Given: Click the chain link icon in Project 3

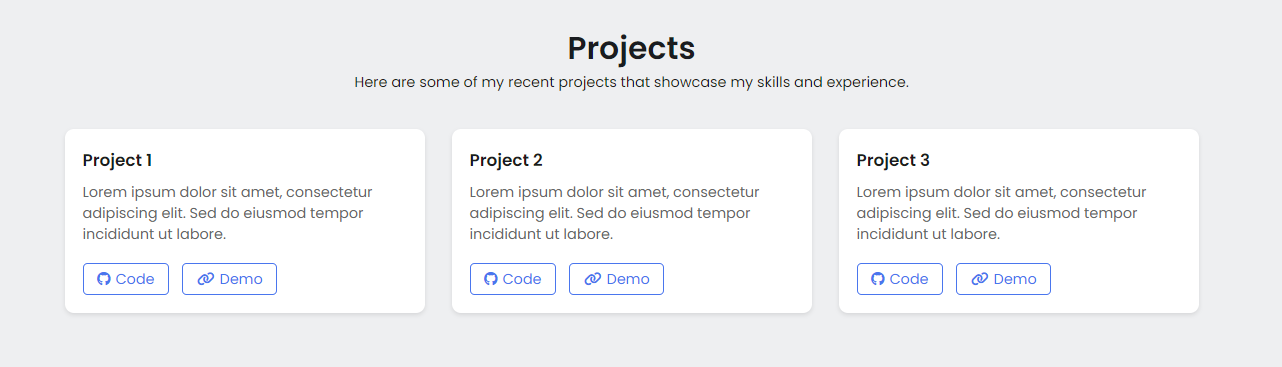Looking at the screenshot, I should [980, 279].
